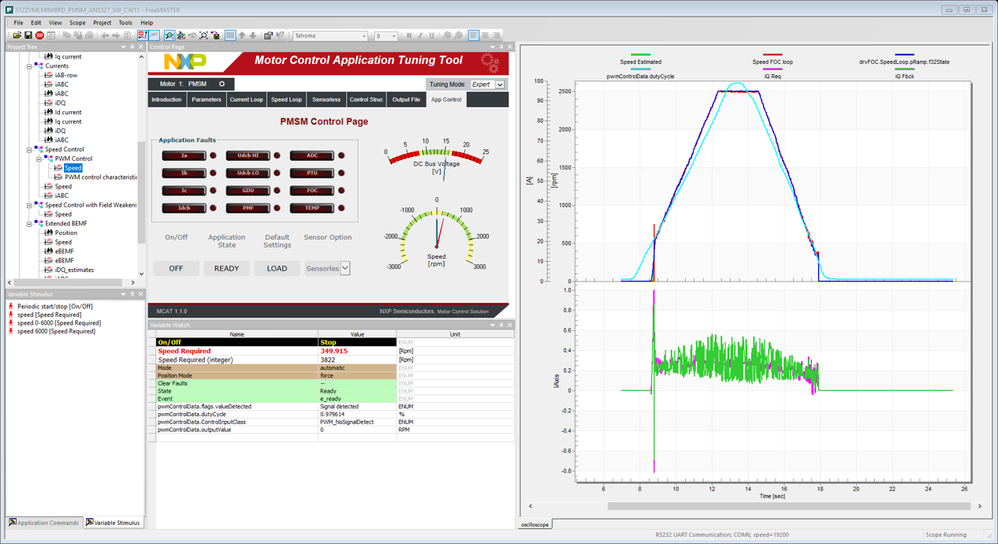The image size is (998, 544).
Task: Click the Refresh page toolbar icon
Action: click(127, 36)
